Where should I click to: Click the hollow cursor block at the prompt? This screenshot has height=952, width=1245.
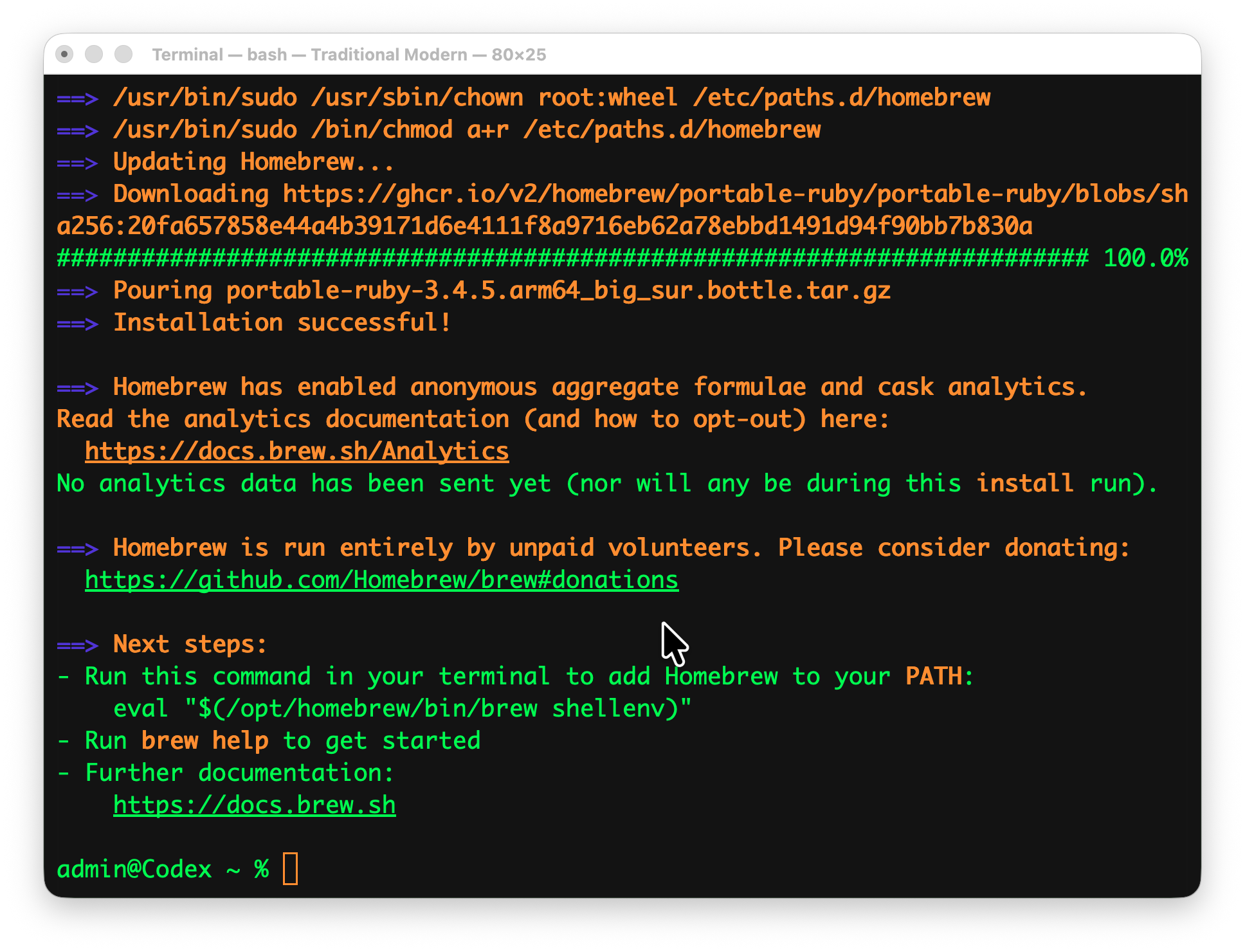pos(290,869)
